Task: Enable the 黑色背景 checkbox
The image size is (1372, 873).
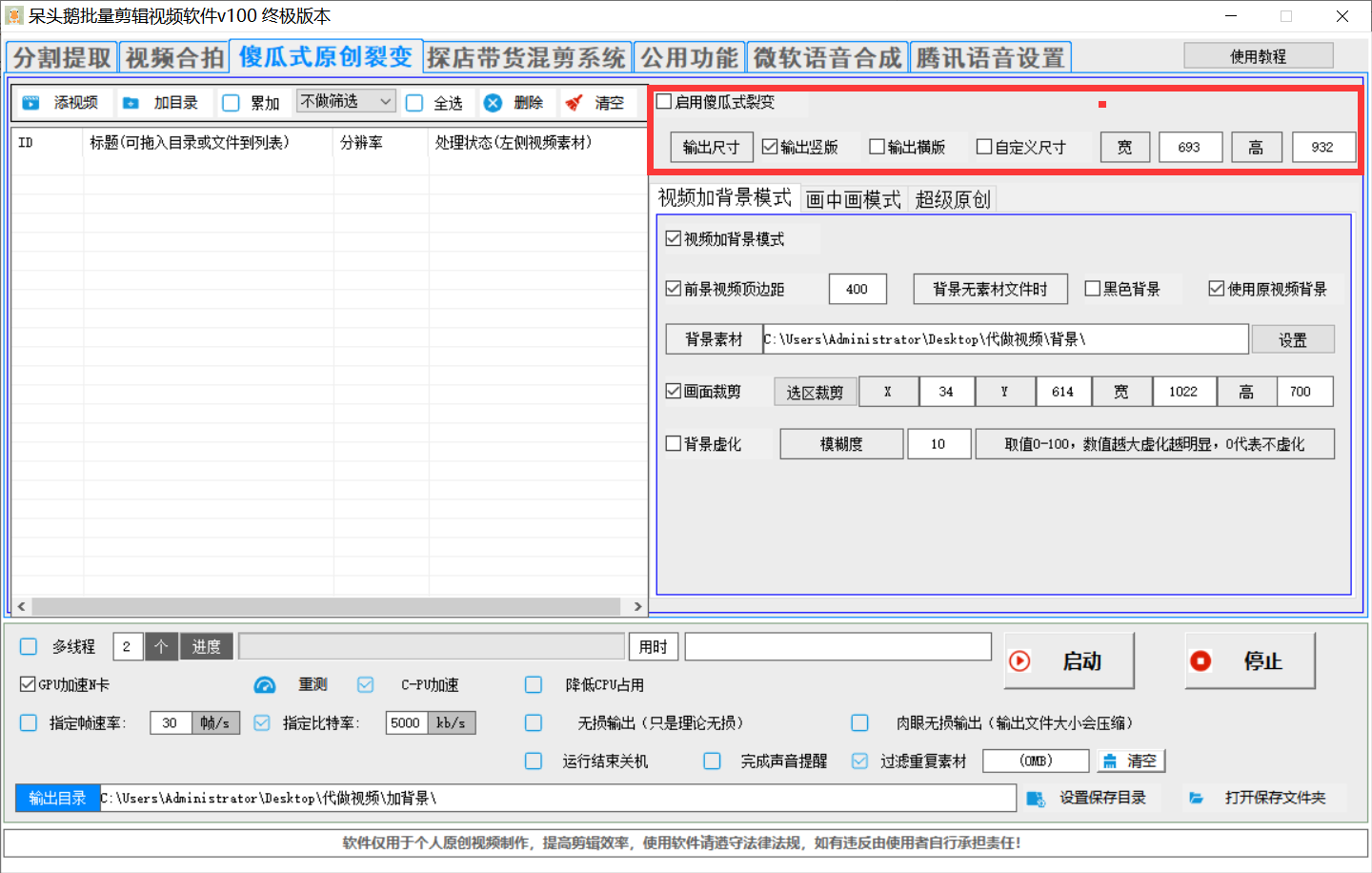Action: [x=1093, y=288]
